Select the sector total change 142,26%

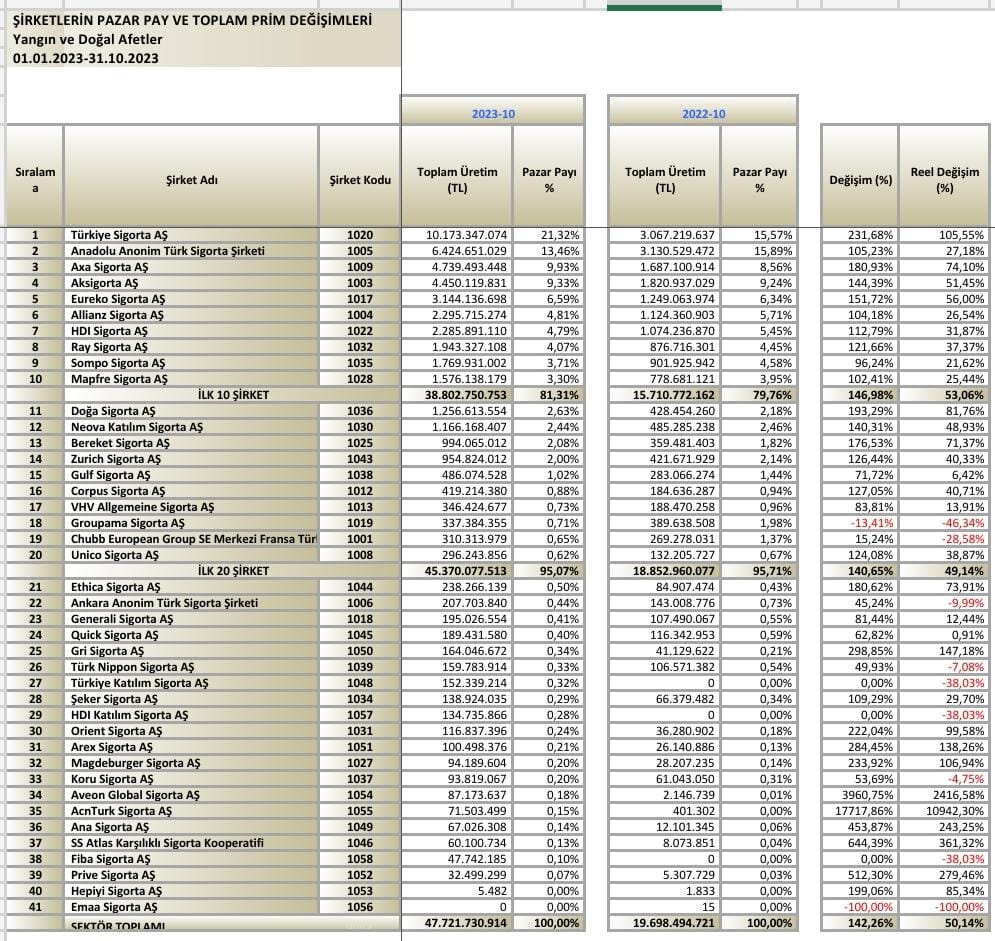click(x=870, y=923)
